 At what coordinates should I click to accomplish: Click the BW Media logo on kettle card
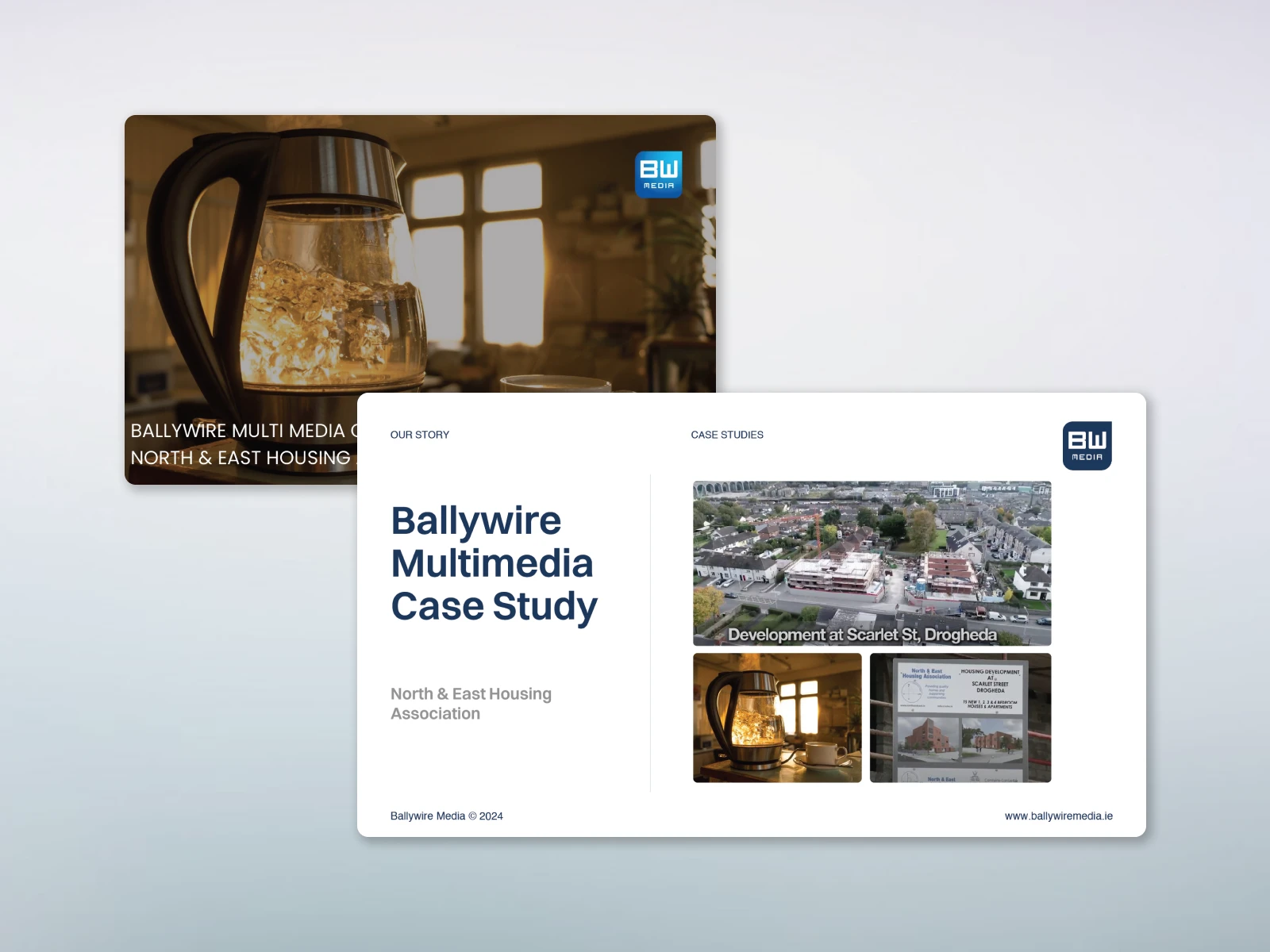(659, 175)
